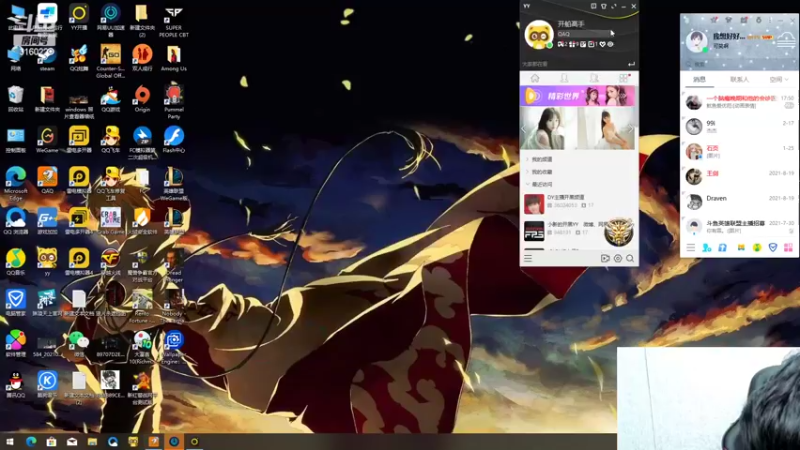Switch to YY single-person contacts tab

coord(564,78)
